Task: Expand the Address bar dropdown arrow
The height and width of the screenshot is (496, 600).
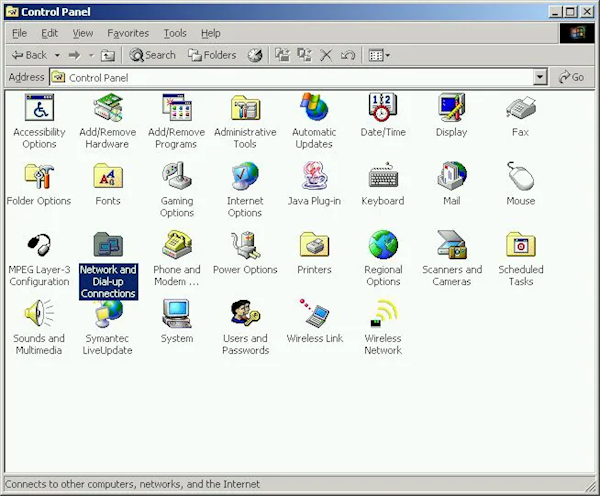Action: coord(540,77)
